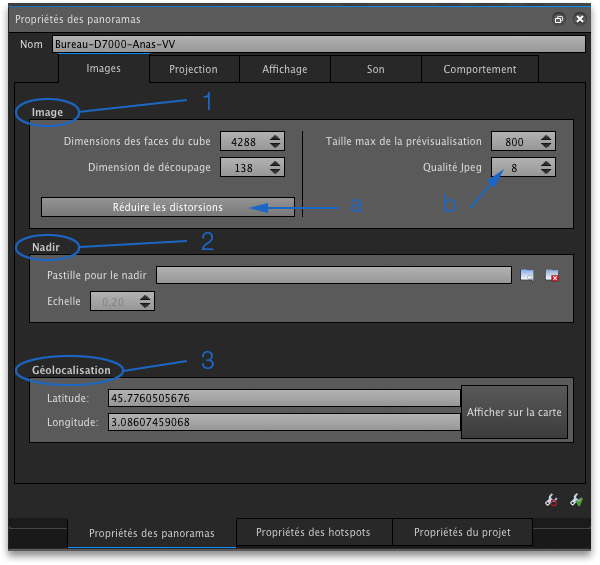Select Propriétés des hotspots bottom tab
Screen dimensions: 600x565
point(313,532)
